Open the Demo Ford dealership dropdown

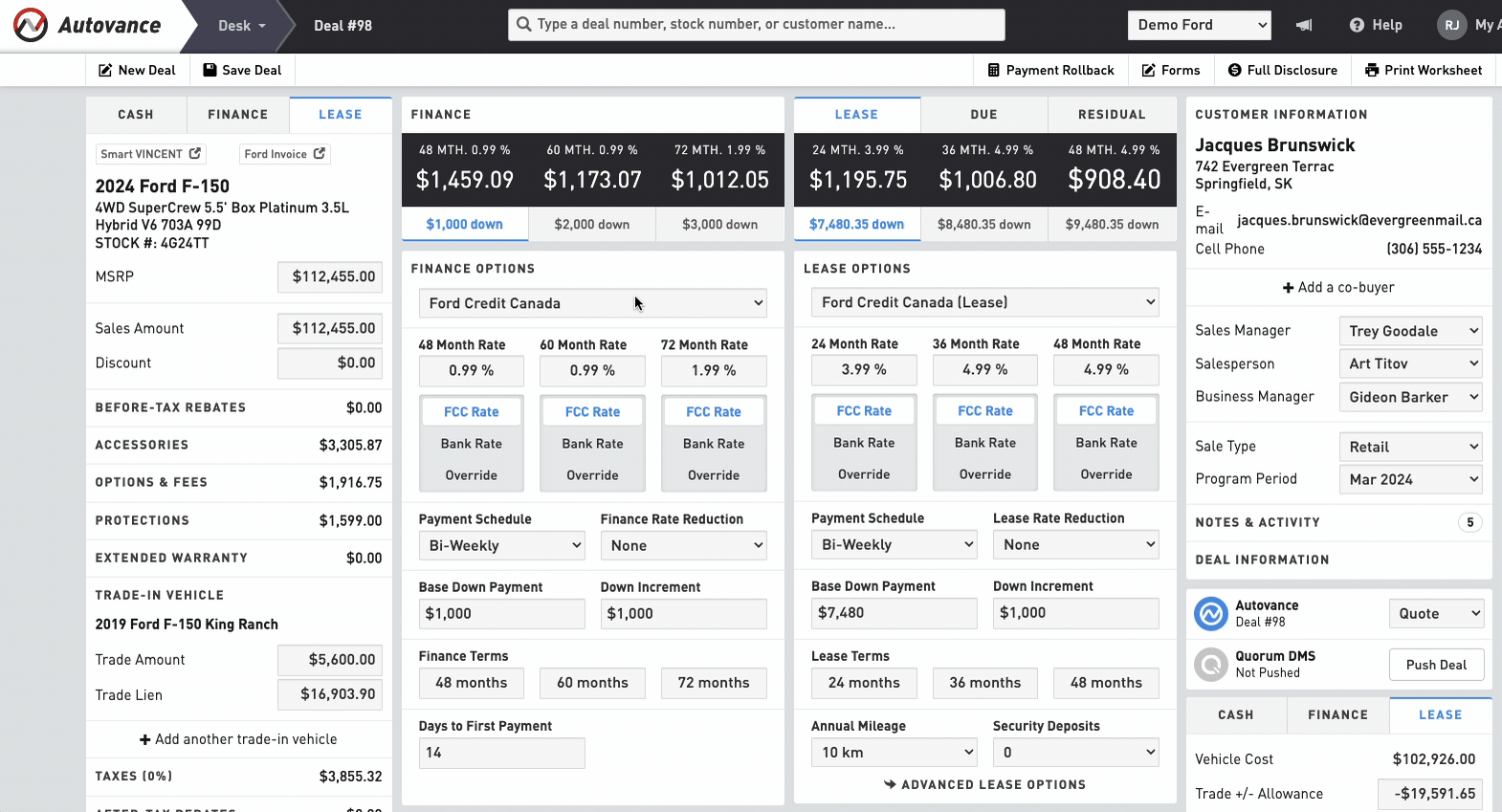[x=1200, y=25]
